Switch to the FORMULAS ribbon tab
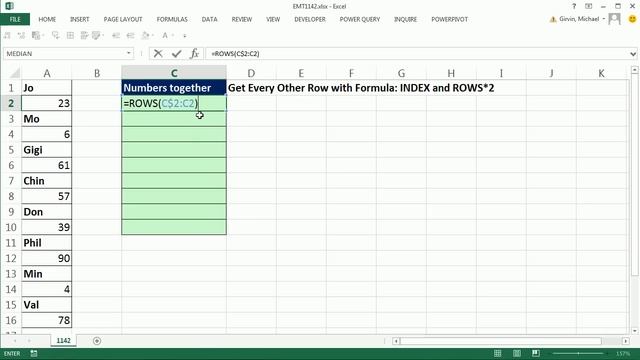Image resolution: width=640 pixels, height=360 pixels. click(x=172, y=19)
